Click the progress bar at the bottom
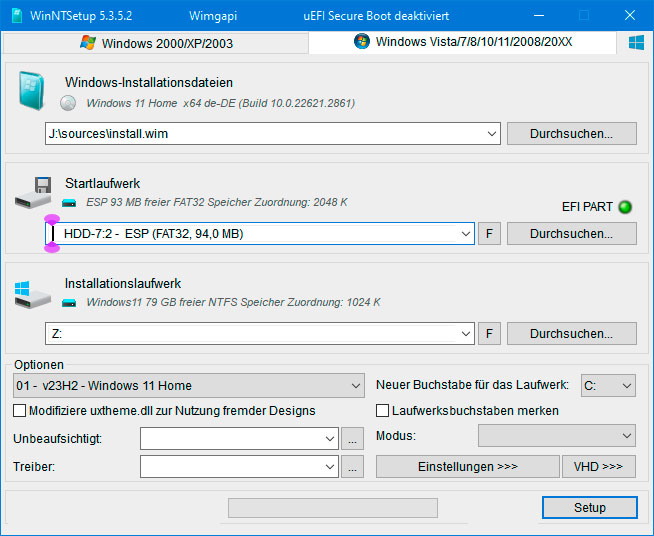654x536 pixels. click(x=332, y=508)
